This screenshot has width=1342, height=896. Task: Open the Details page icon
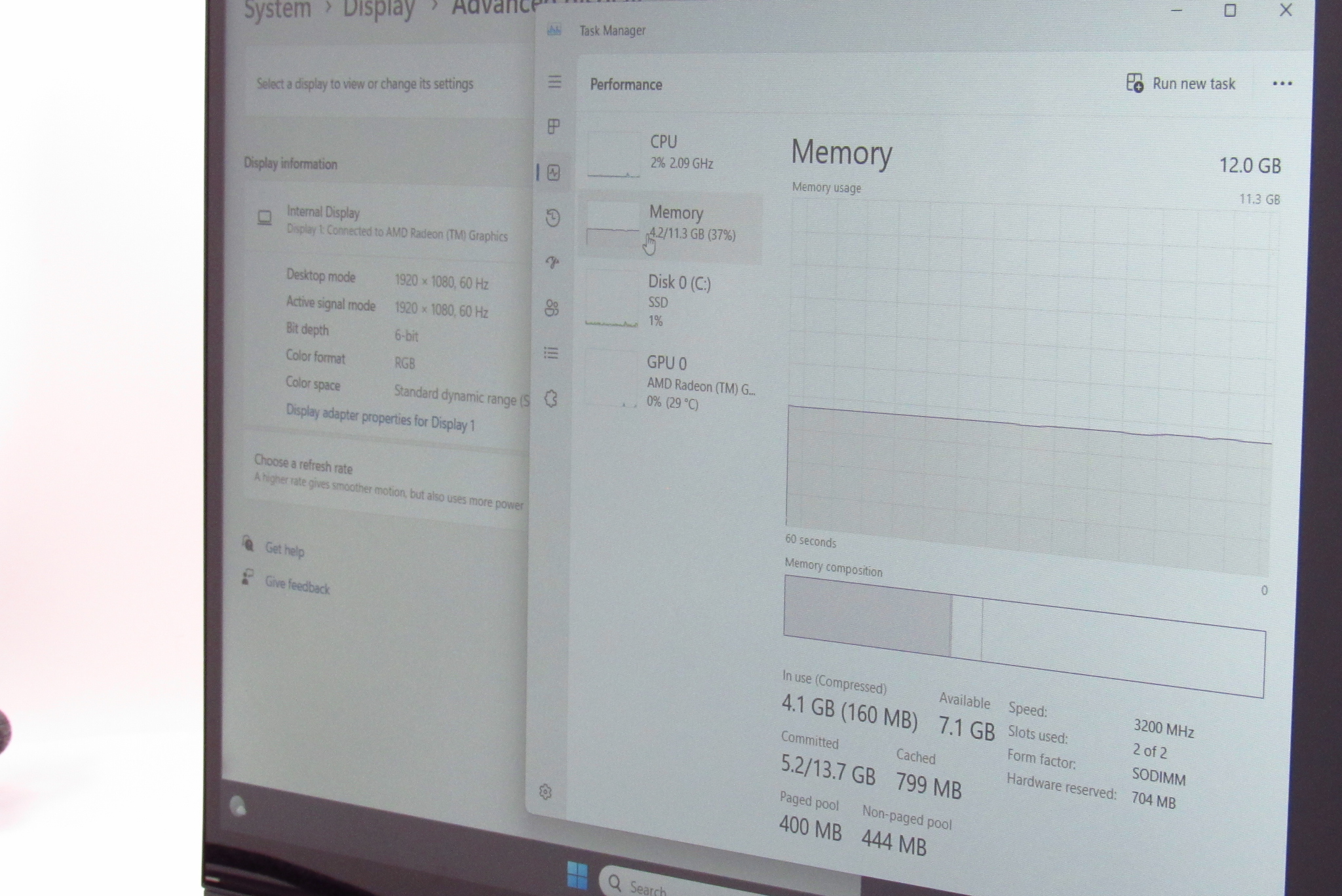coord(551,353)
